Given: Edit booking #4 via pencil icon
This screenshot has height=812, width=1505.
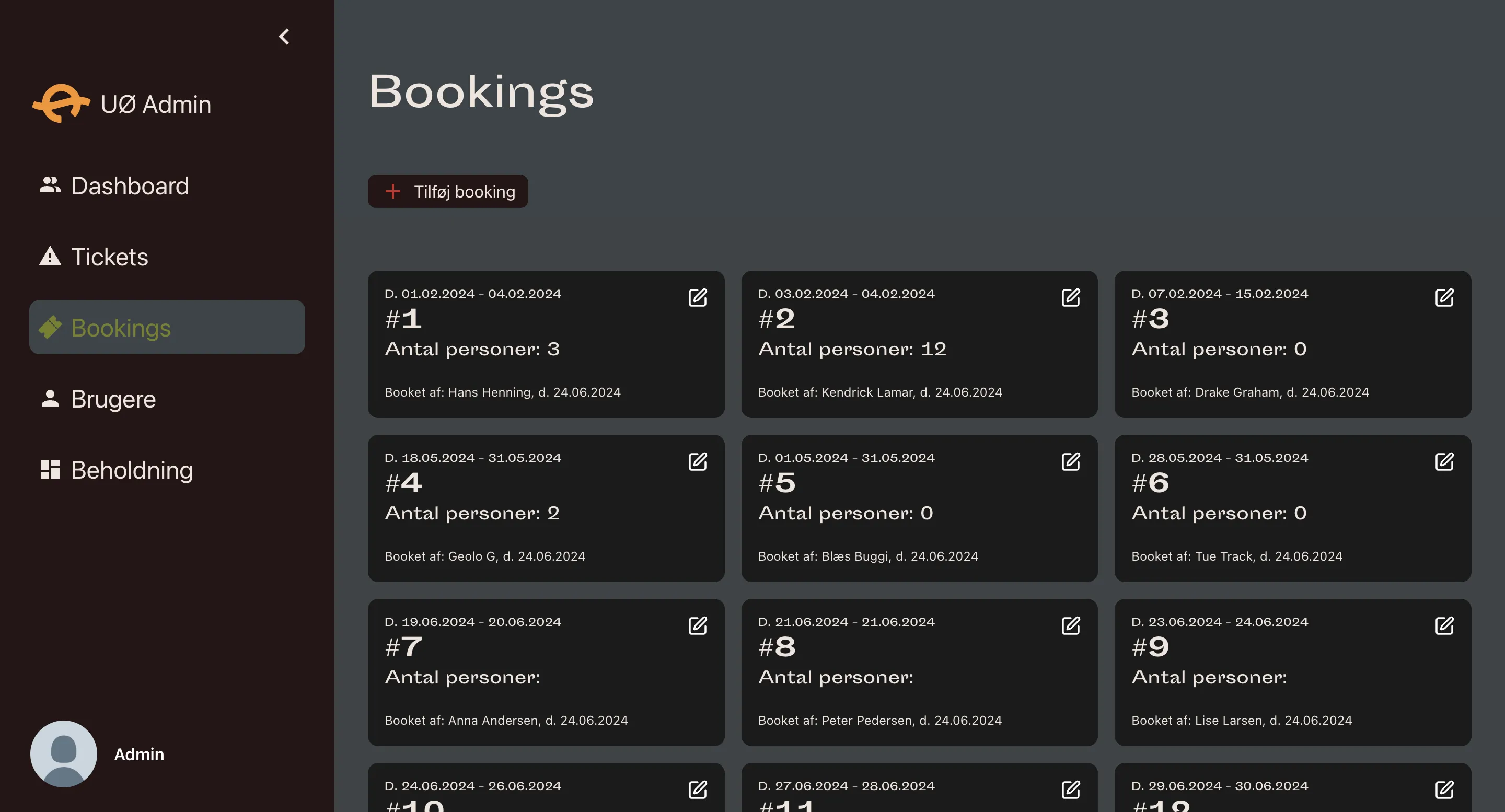Looking at the screenshot, I should (698, 462).
